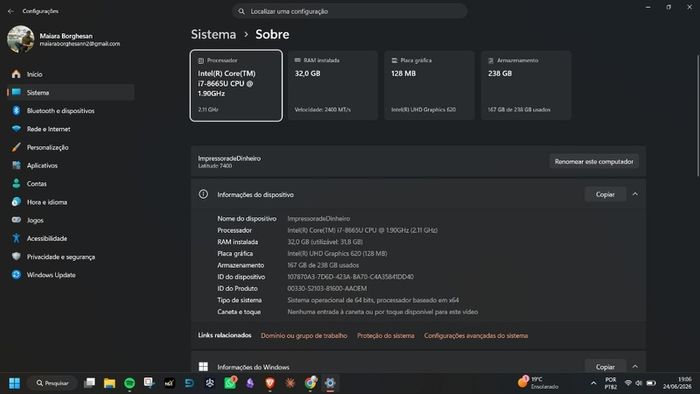
Task: Click the search magnifier icon in the settings search box
Action: pyautogui.click(x=242, y=11)
